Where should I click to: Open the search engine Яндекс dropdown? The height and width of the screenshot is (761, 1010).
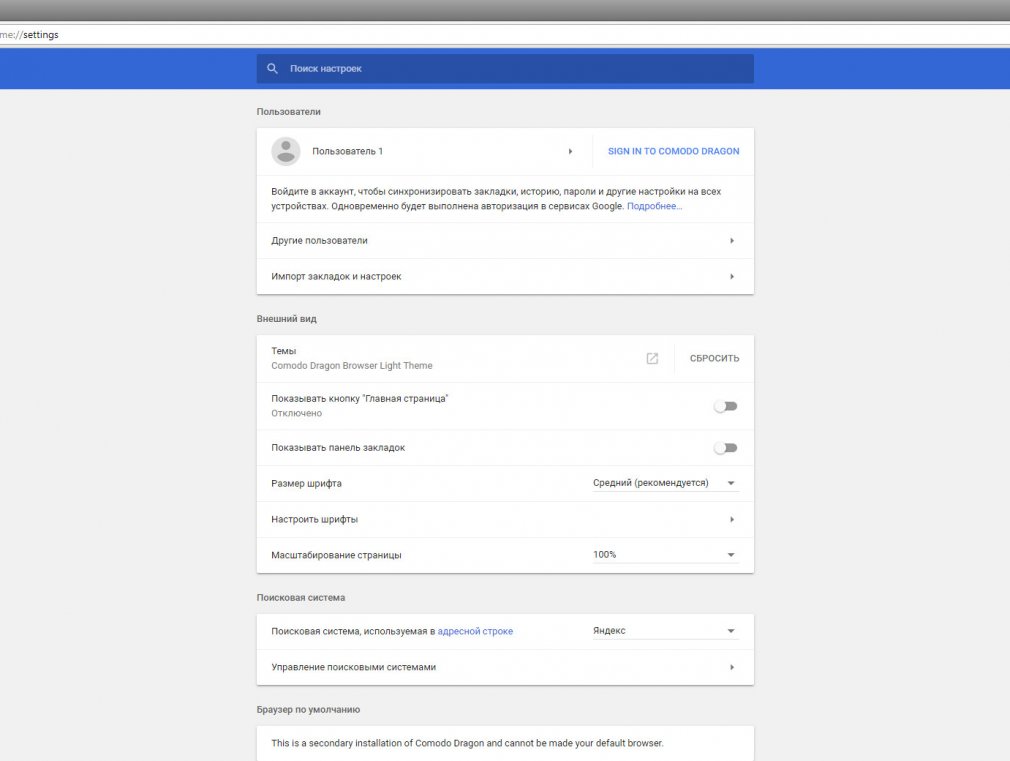[x=665, y=631]
